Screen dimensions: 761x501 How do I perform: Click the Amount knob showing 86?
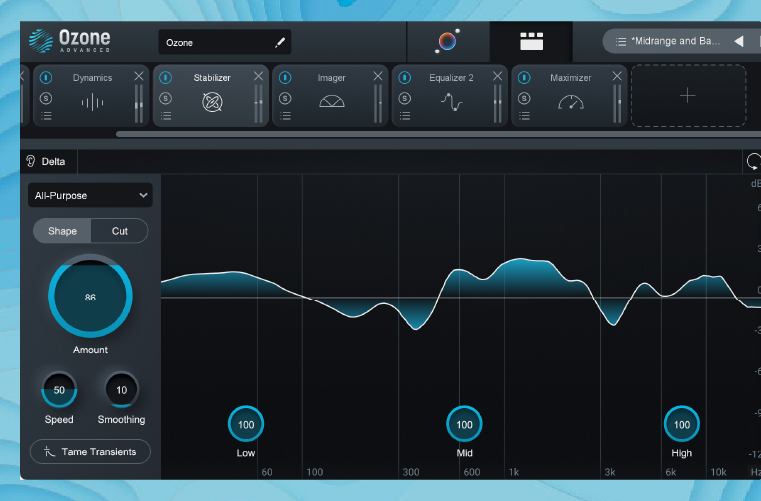tap(90, 296)
